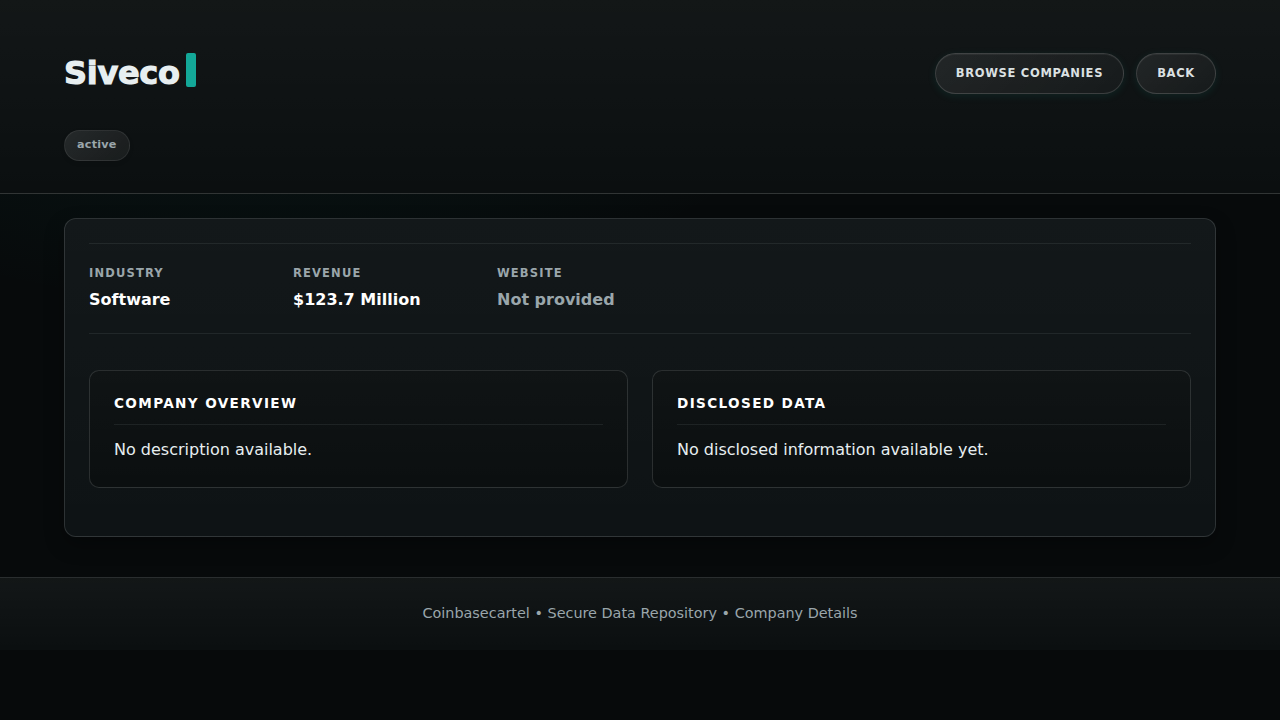The image size is (1280, 720).
Task: Click the Disclosed Data heading
Action: click(751, 403)
